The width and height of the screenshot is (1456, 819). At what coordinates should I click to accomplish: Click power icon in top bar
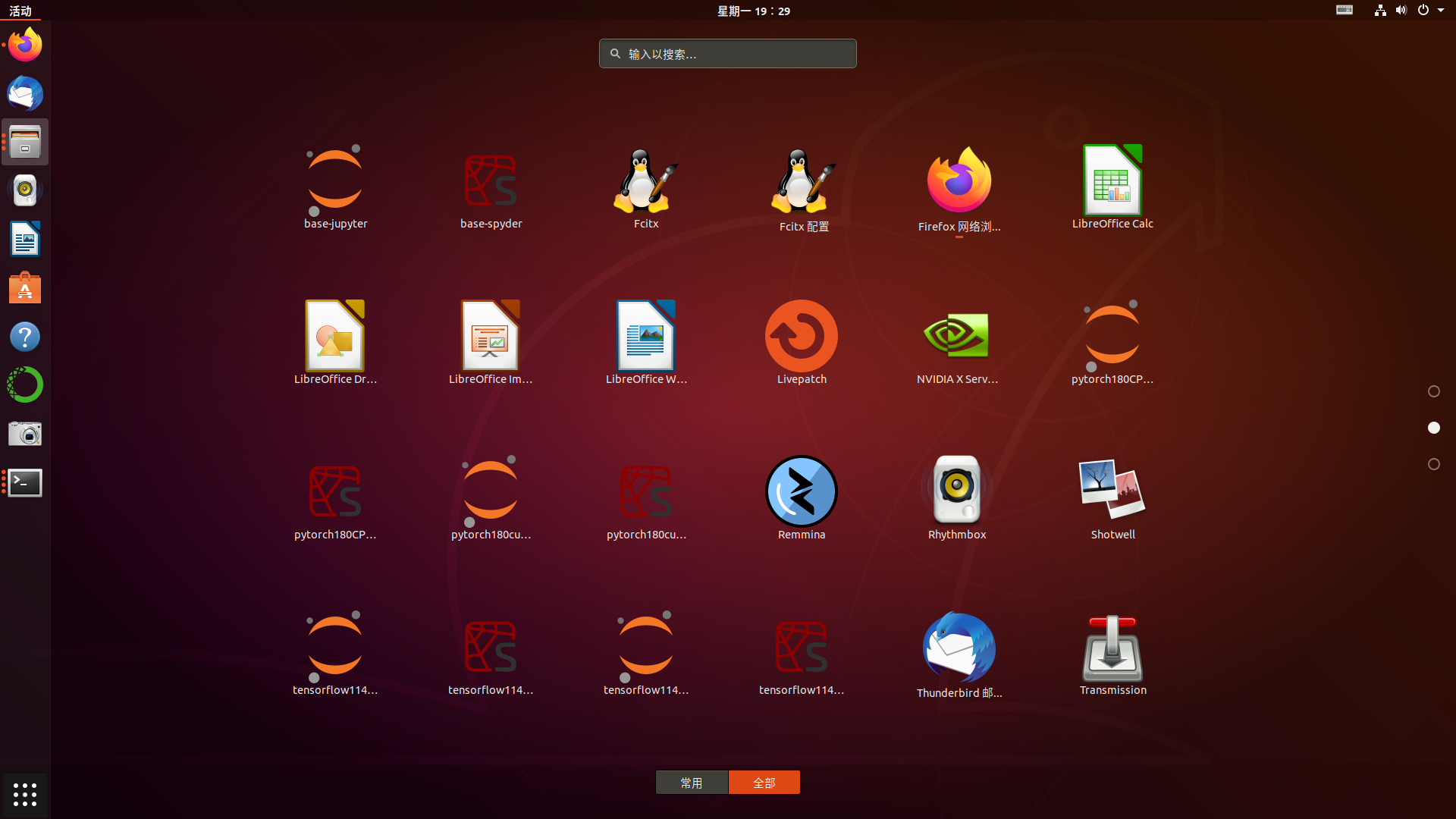pos(1423,10)
